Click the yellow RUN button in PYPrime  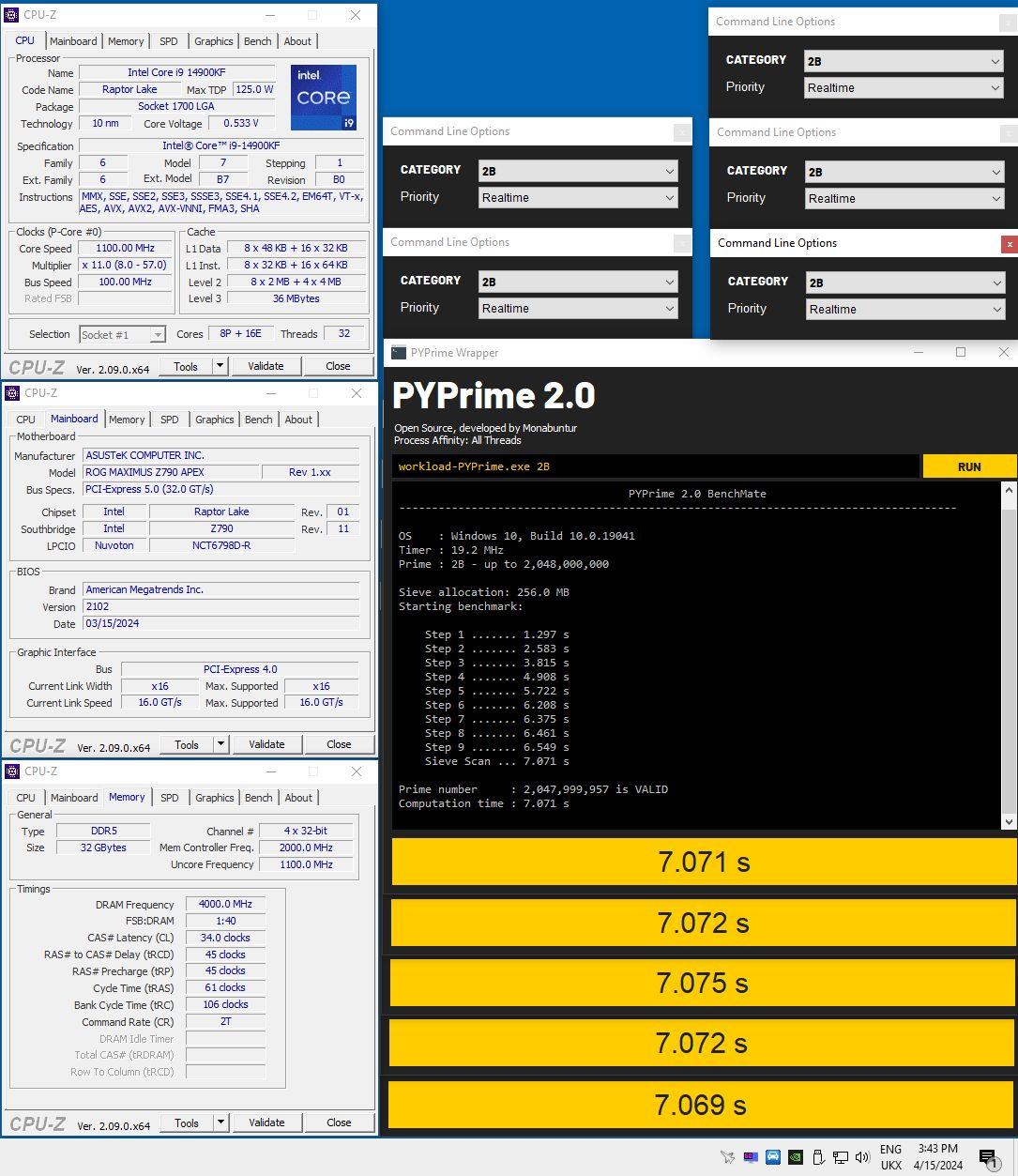(x=969, y=466)
